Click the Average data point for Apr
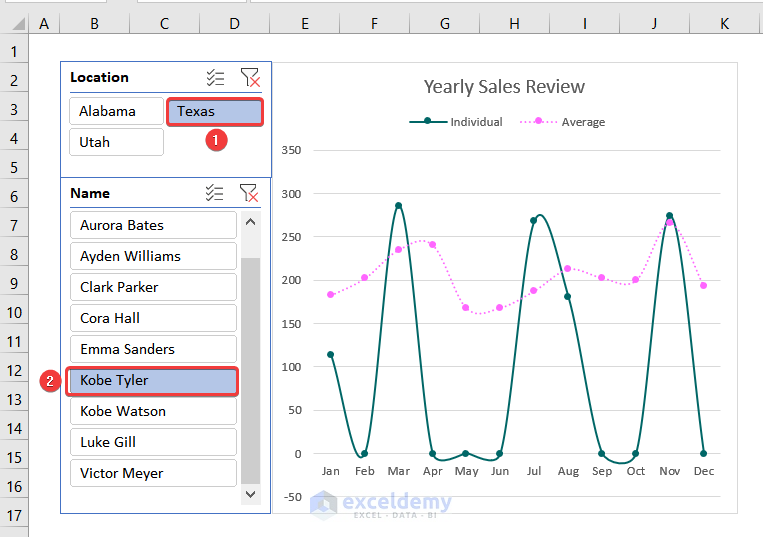 click(x=433, y=245)
